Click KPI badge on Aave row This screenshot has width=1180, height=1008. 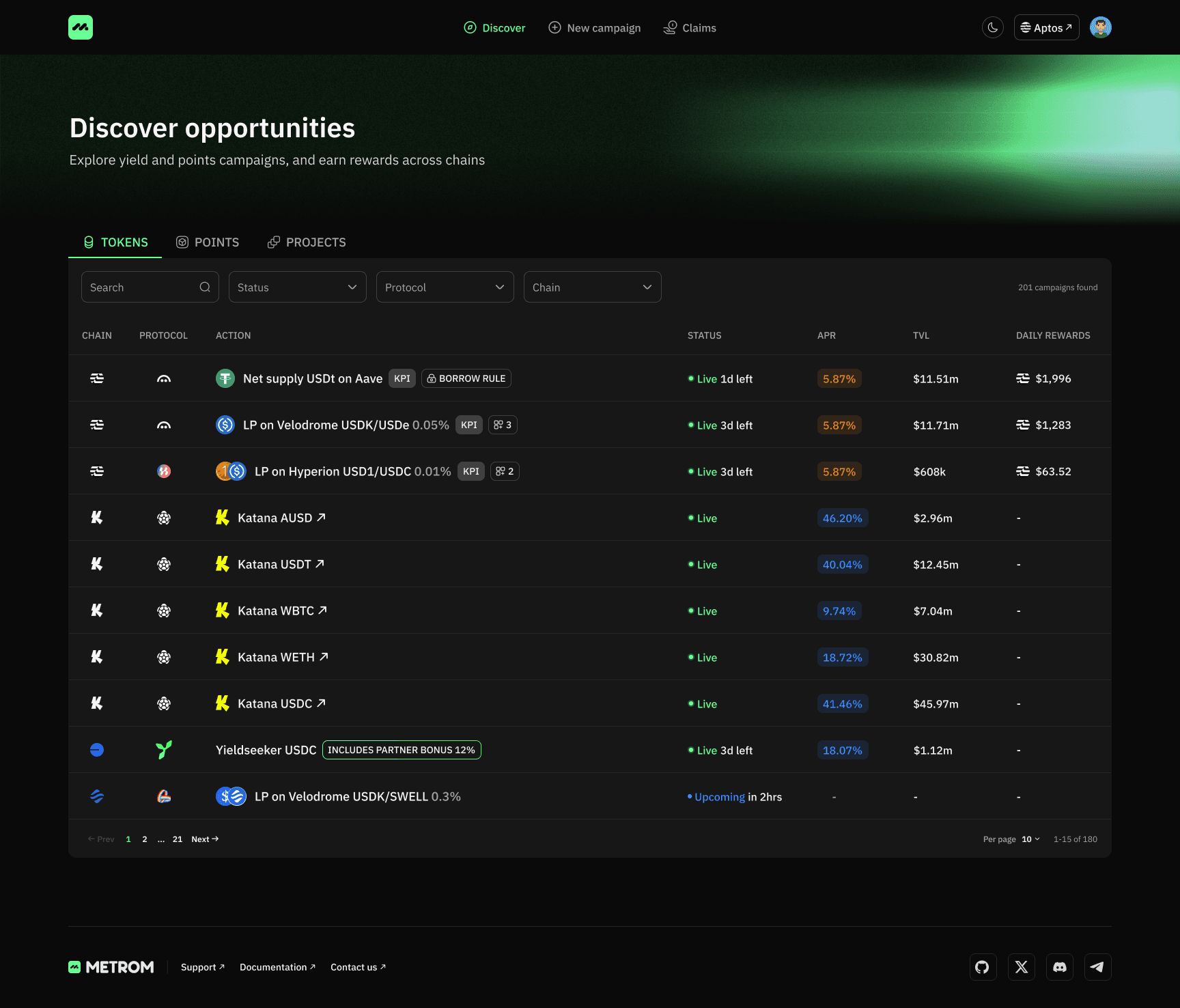point(402,378)
